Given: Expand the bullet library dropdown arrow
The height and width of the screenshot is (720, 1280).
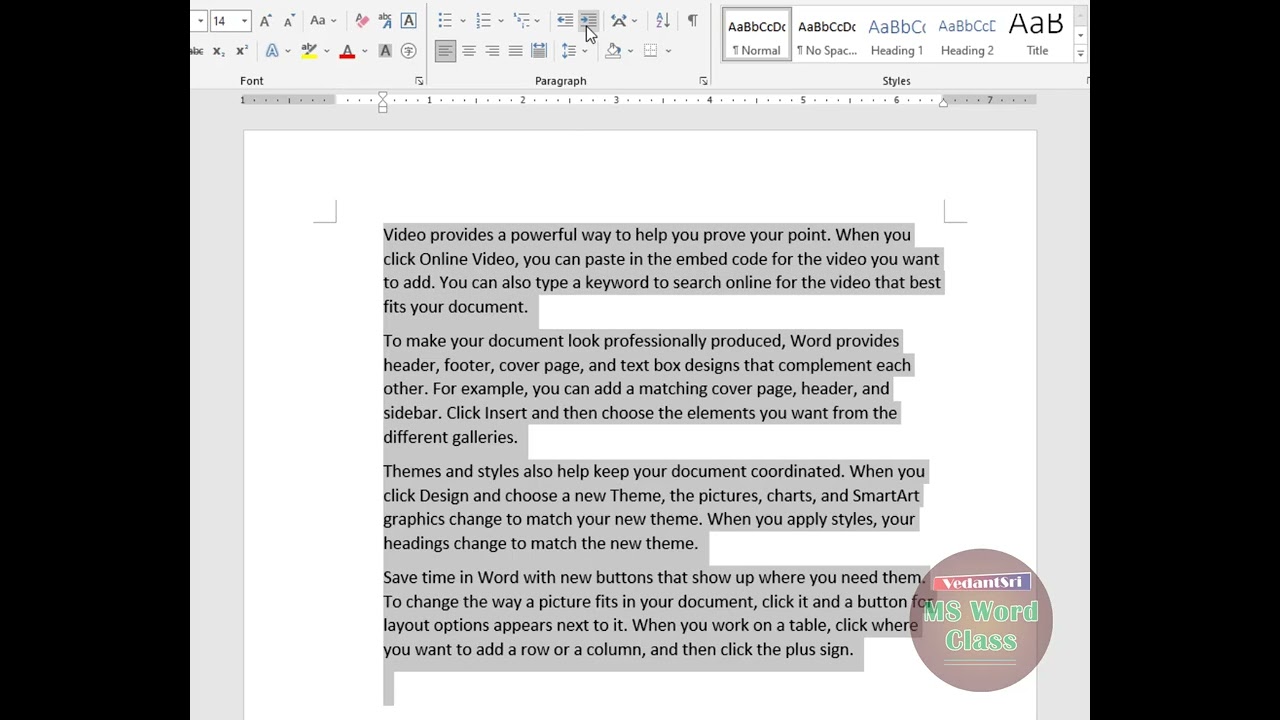Looking at the screenshot, I should [x=463, y=20].
